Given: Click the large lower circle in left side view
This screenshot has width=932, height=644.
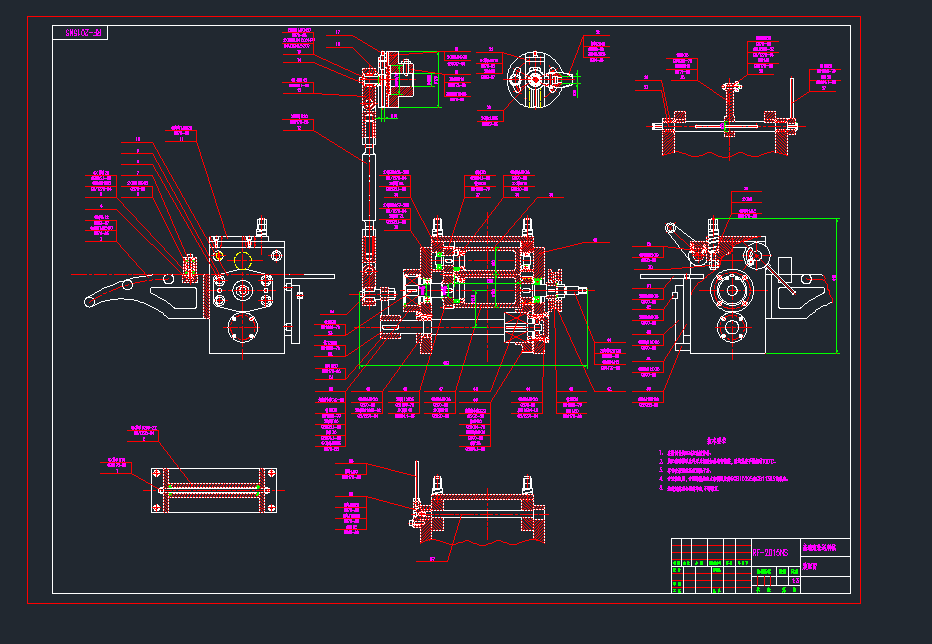Looking at the screenshot, I should click(x=242, y=328).
